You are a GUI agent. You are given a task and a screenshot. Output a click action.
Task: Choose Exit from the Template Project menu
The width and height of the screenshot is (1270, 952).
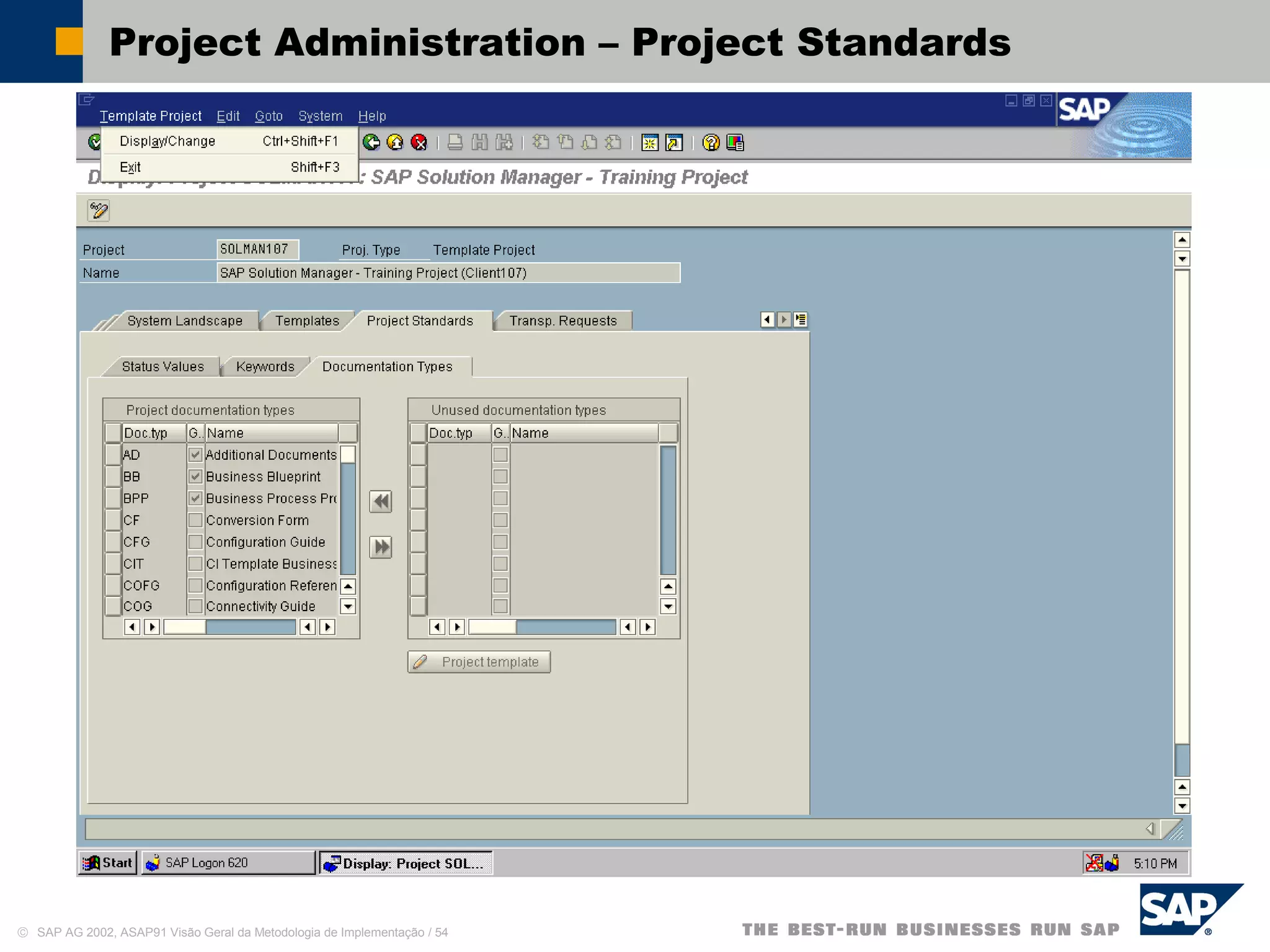tap(229, 167)
